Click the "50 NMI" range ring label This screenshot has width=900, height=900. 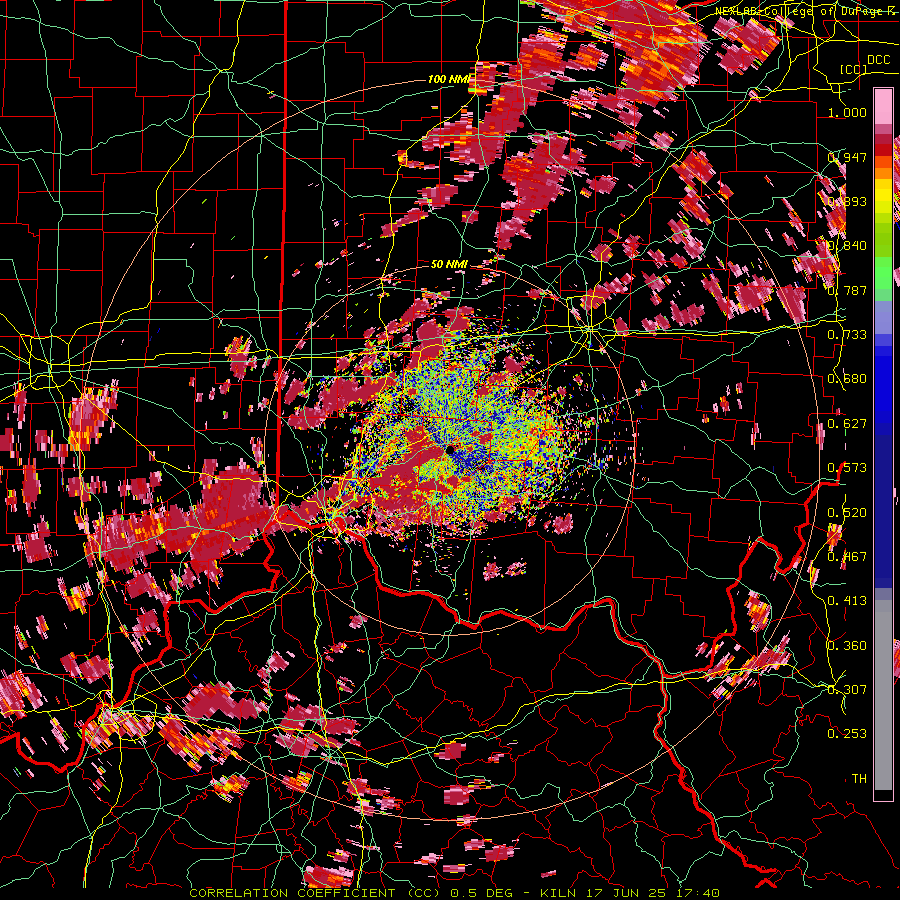pyautogui.click(x=449, y=264)
